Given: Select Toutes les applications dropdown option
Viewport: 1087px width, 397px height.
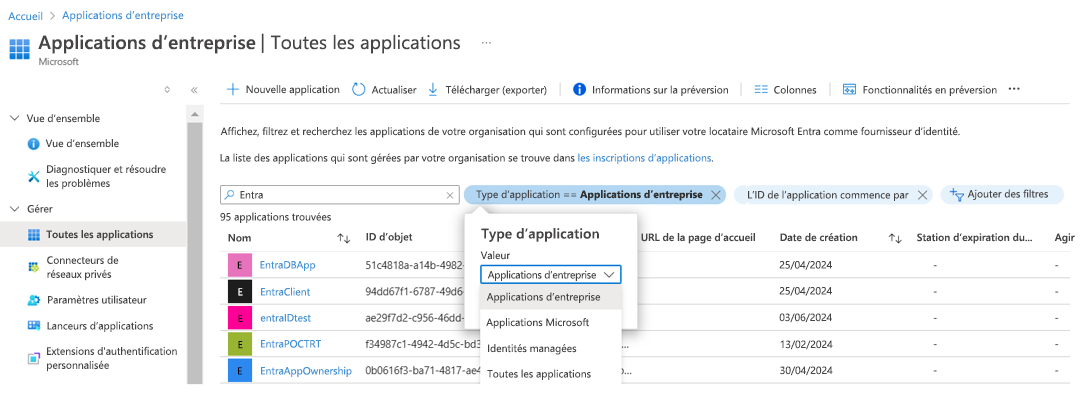Looking at the screenshot, I should click(550, 374).
